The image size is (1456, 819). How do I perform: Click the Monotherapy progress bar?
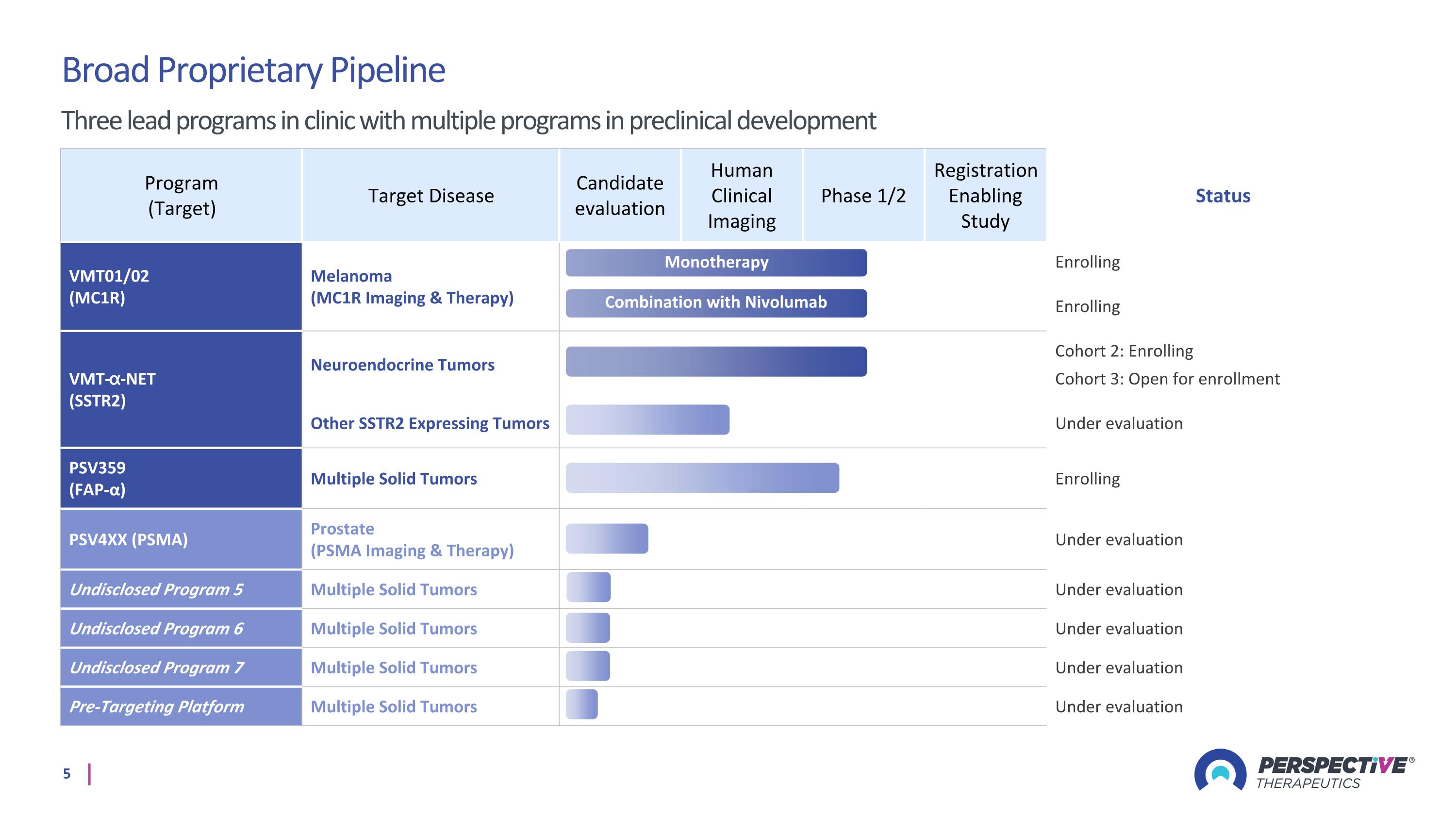[x=715, y=262]
